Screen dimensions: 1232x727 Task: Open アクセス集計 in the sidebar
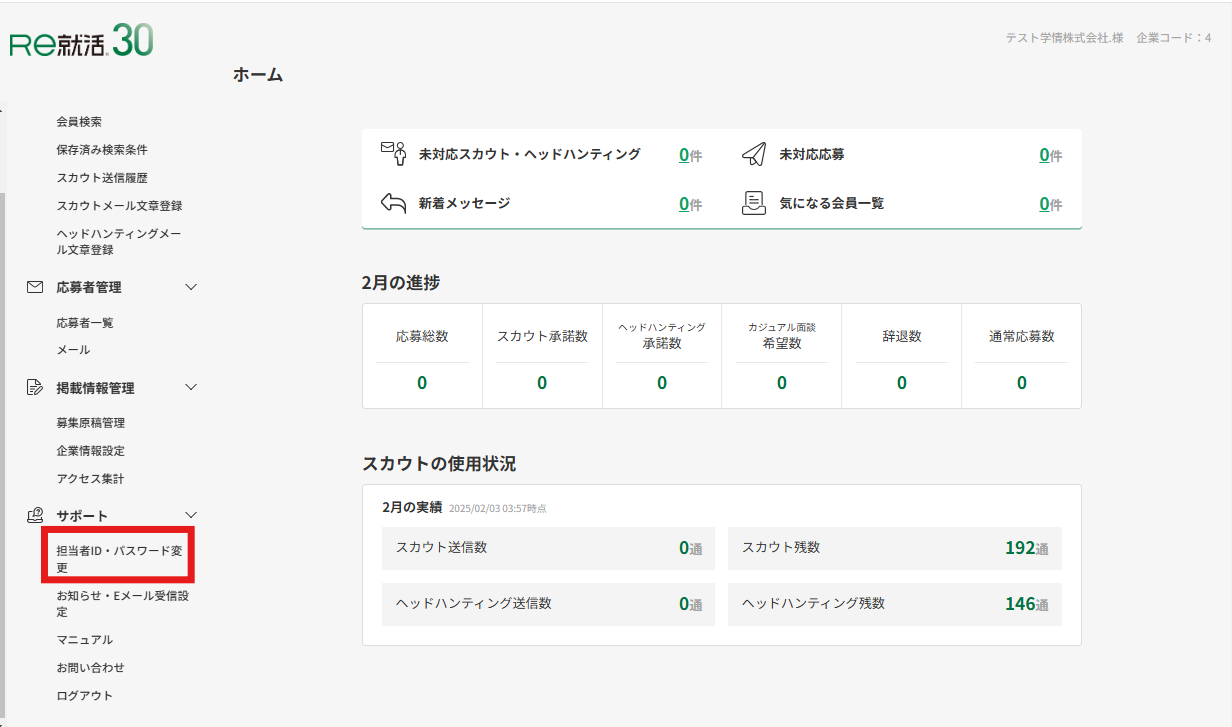coord(91,479)
